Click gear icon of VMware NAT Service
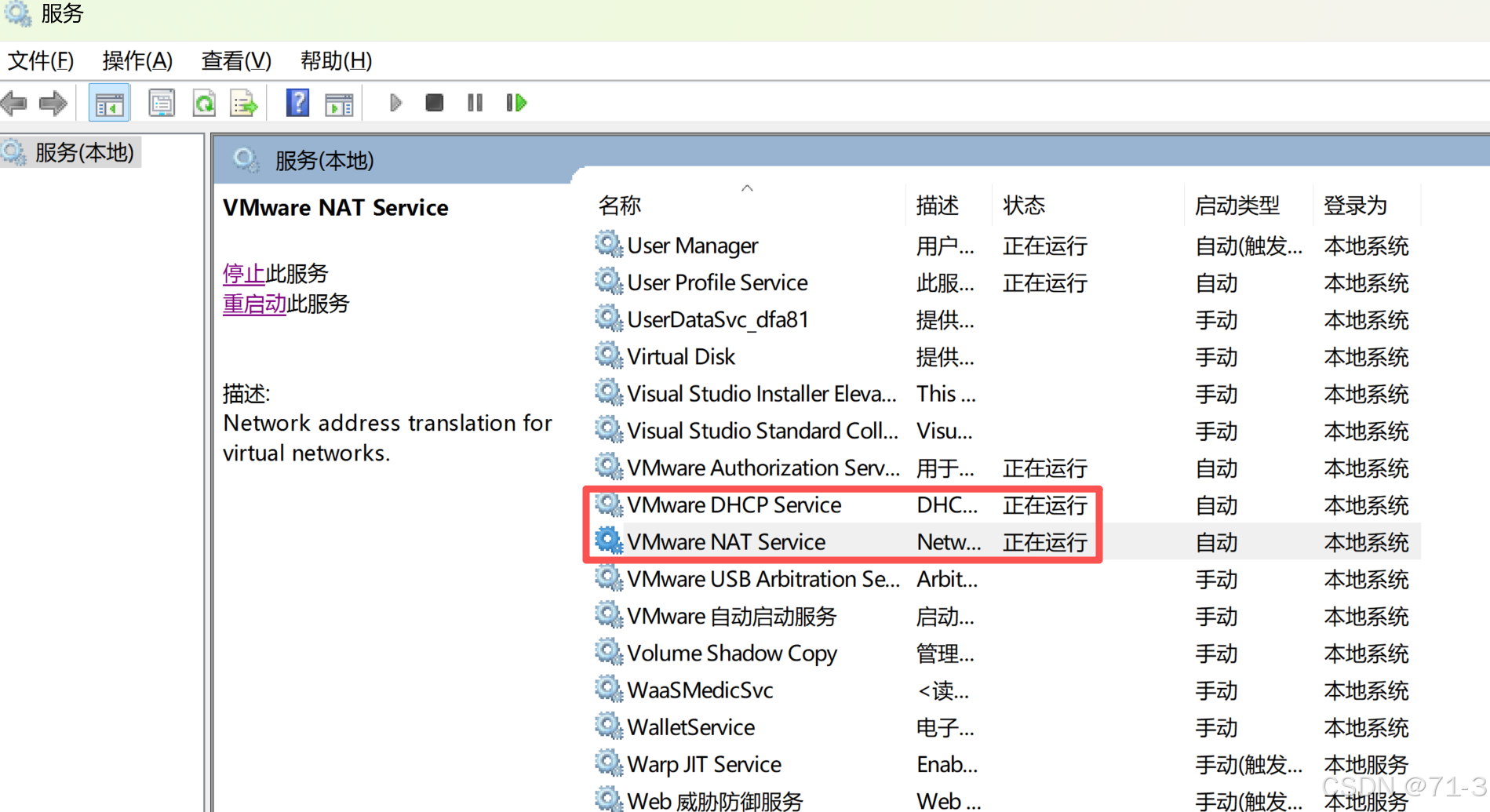 [x=608, y=541]
